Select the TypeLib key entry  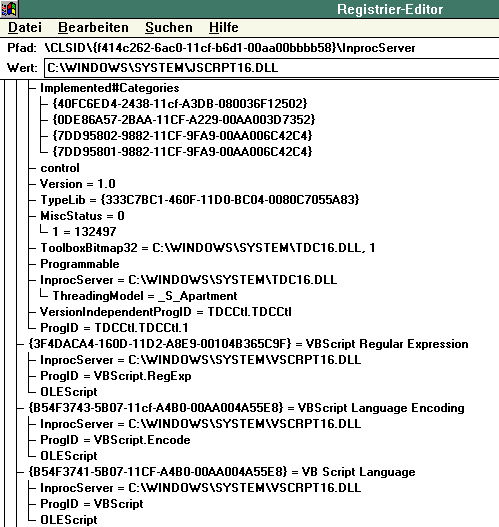pos(200,200)
